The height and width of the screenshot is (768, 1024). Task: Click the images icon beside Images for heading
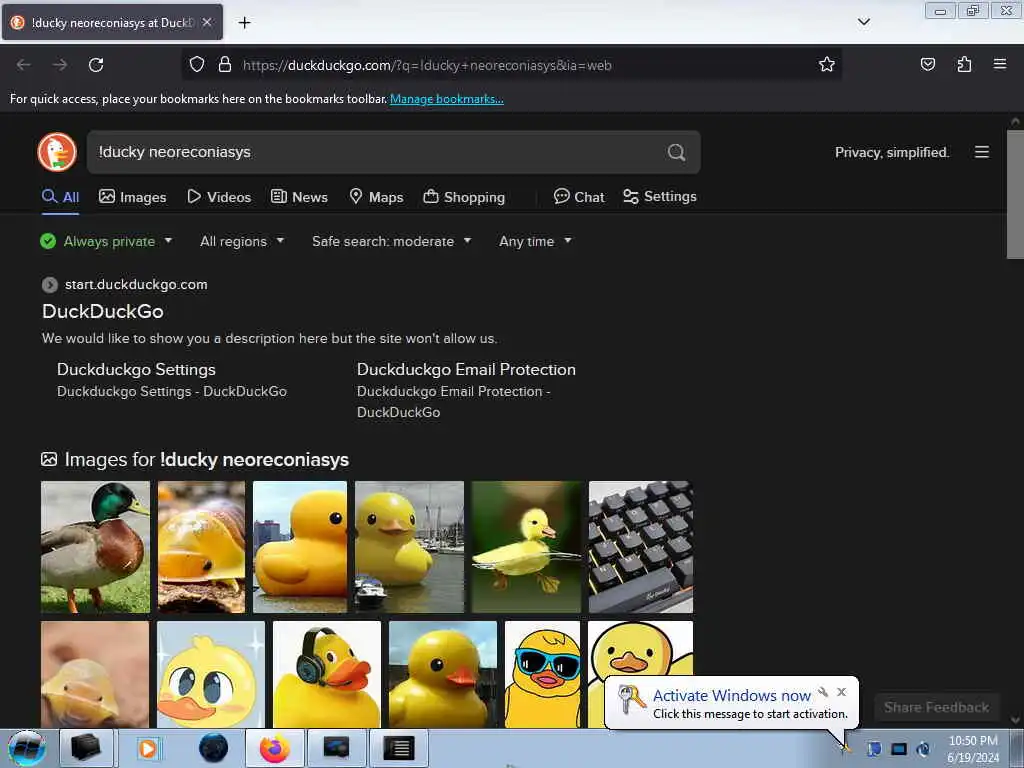49,459
